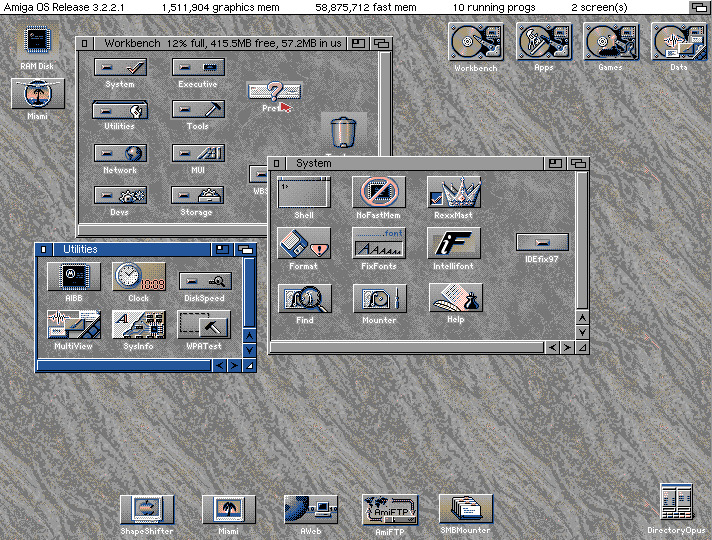Image resolution: width=712 pixels, height=540 pixels.
Task: Select the Trashcan icon
Action: click(343, 132)
